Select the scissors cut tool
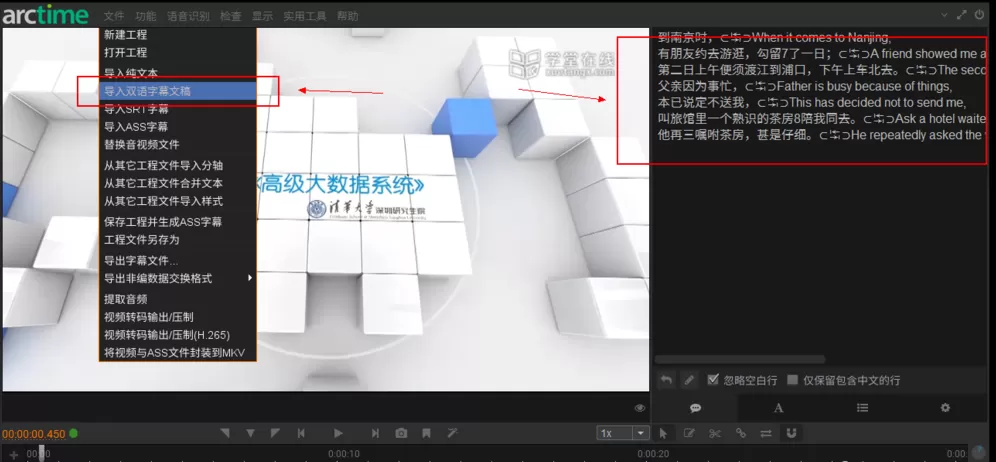The width and height of the screenshot is (996, 462). pos(715,433)
